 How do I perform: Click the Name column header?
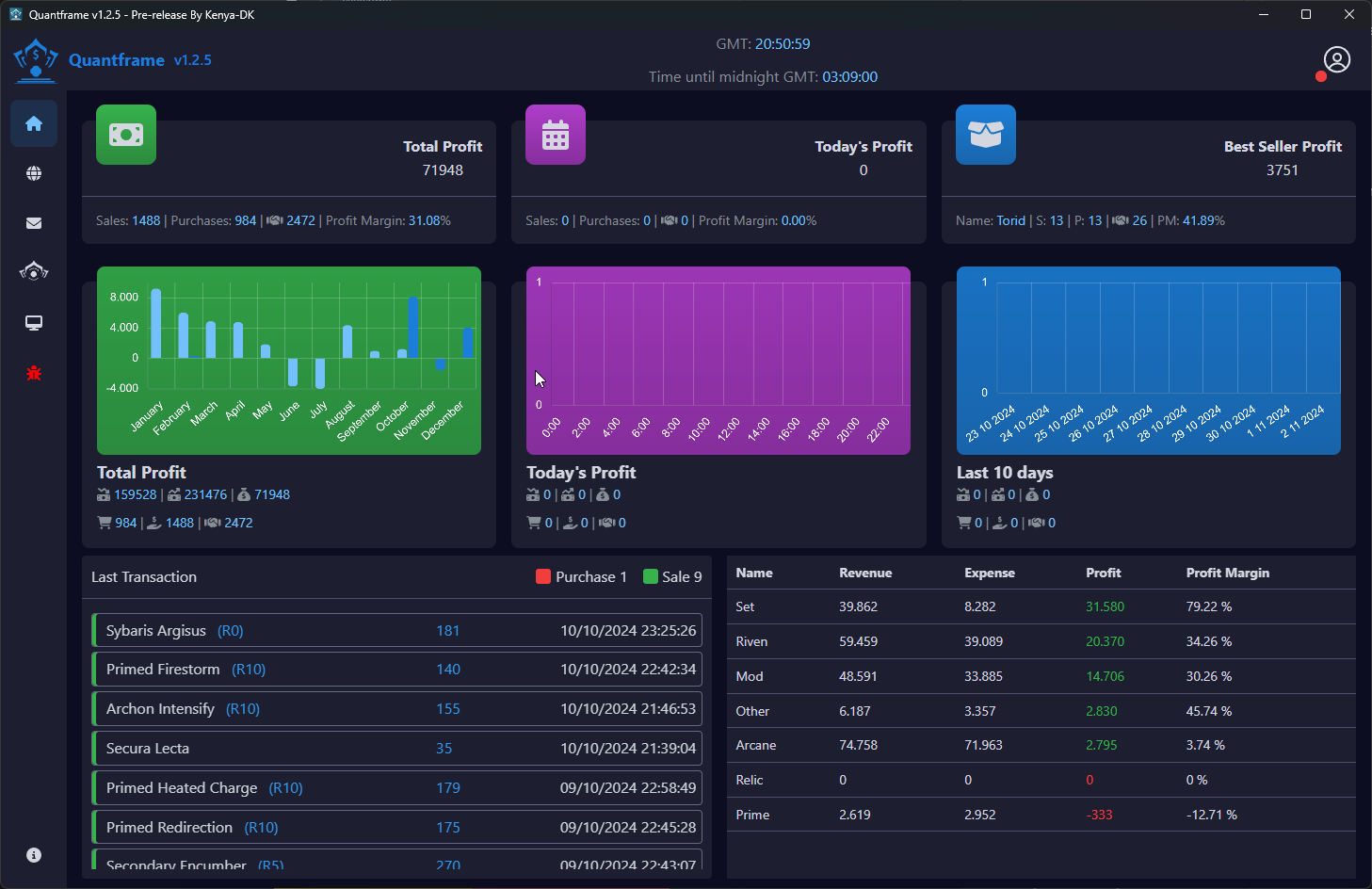[754, 573]
